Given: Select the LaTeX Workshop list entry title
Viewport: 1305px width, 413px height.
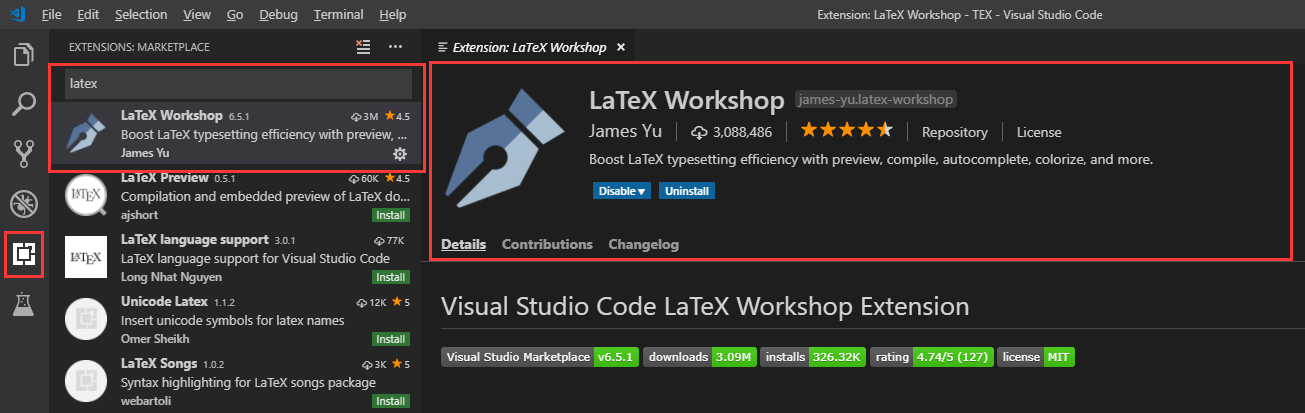Looking at the screenshot, I should coord(171,115).
